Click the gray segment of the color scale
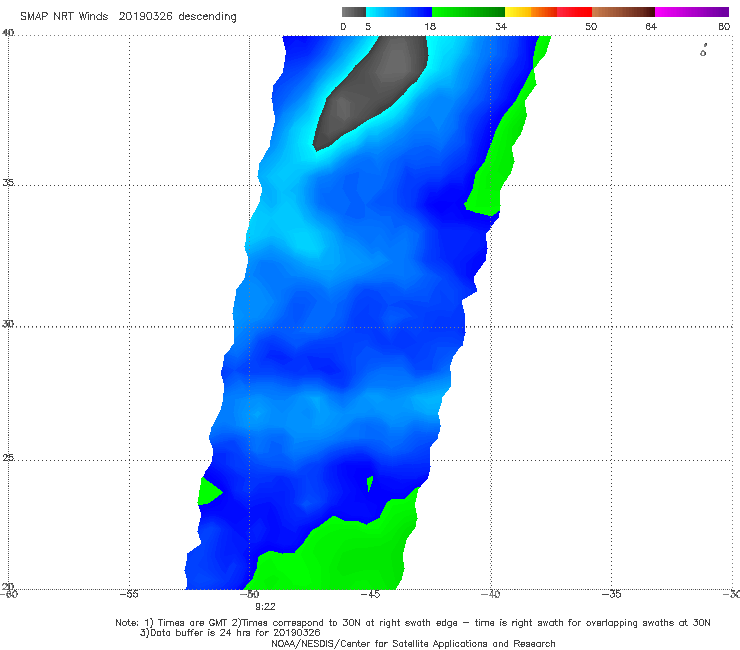The width and height of the screenshot is (740, 650). pos(353,12)
